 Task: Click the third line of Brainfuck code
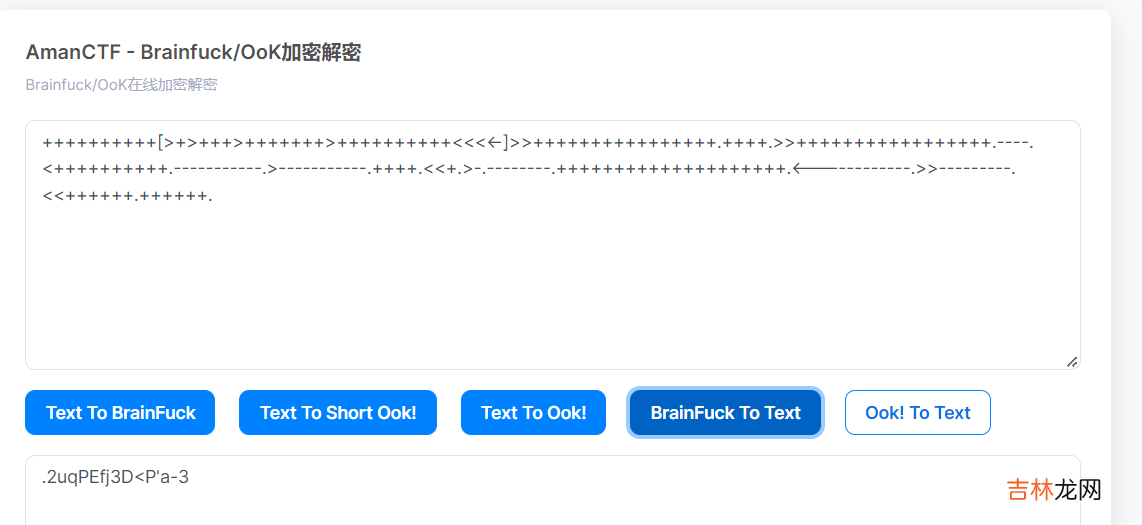point(127,195)
